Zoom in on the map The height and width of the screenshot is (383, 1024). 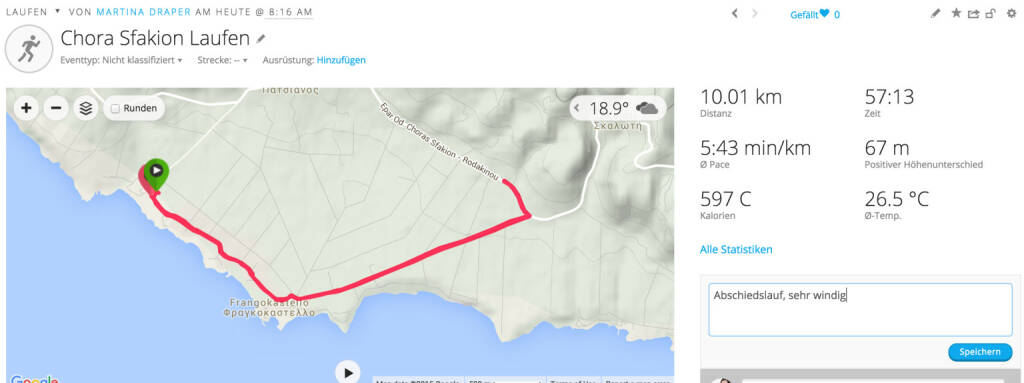pyautogui.click(x=25, y=108)
